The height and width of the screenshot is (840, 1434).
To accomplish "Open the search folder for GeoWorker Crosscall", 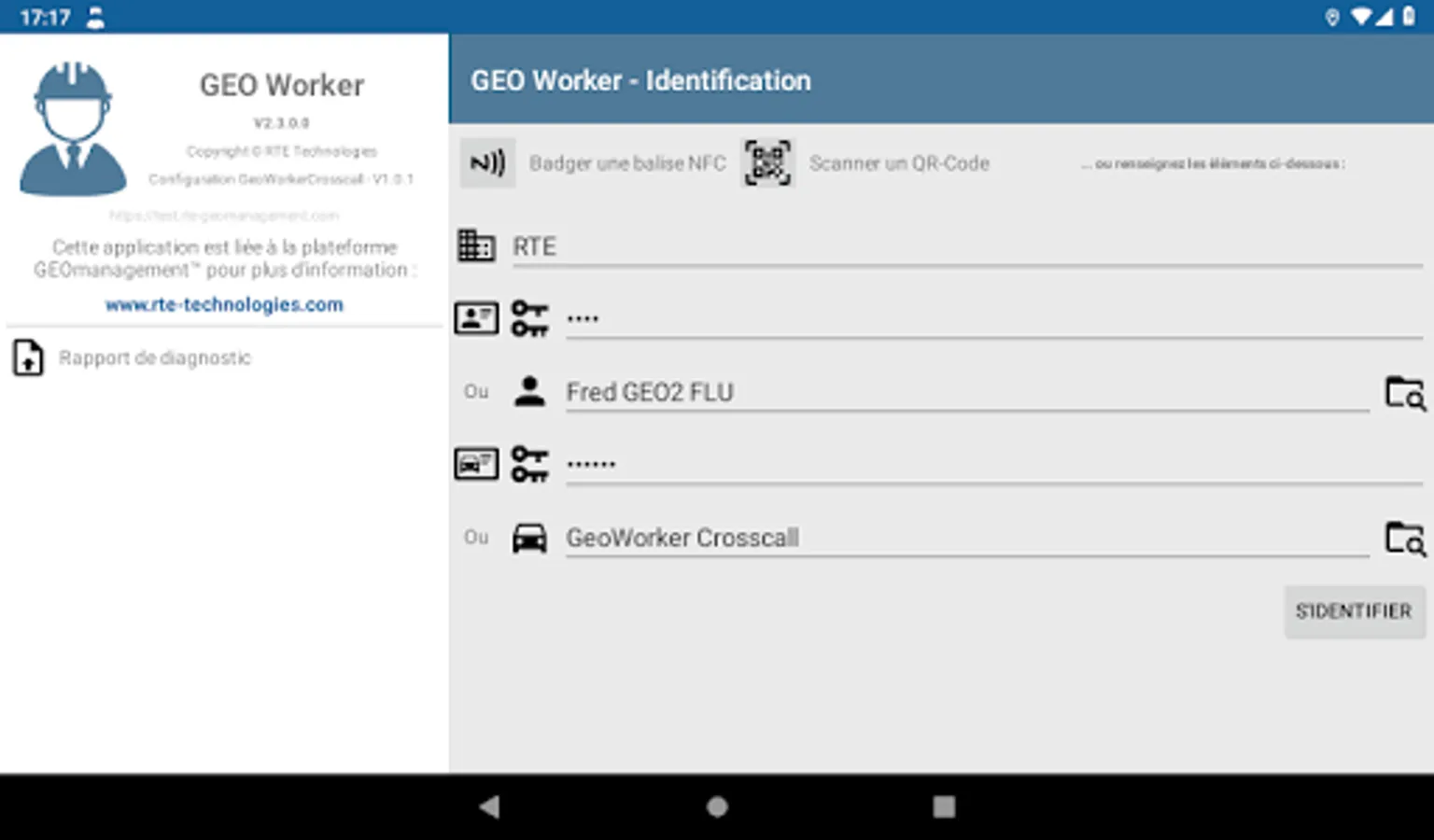I will pos(1405,539).
